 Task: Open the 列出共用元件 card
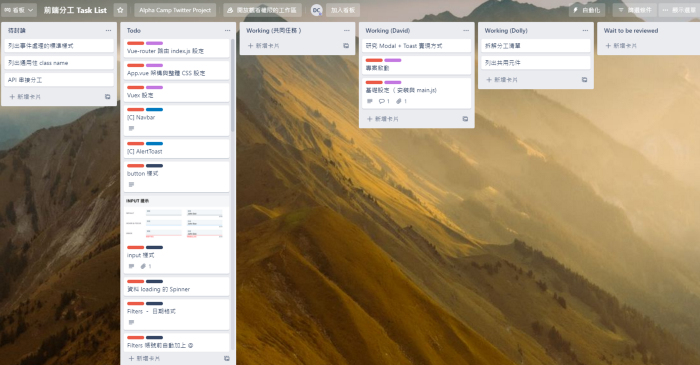pyautogui.click(x=536, y=63)
